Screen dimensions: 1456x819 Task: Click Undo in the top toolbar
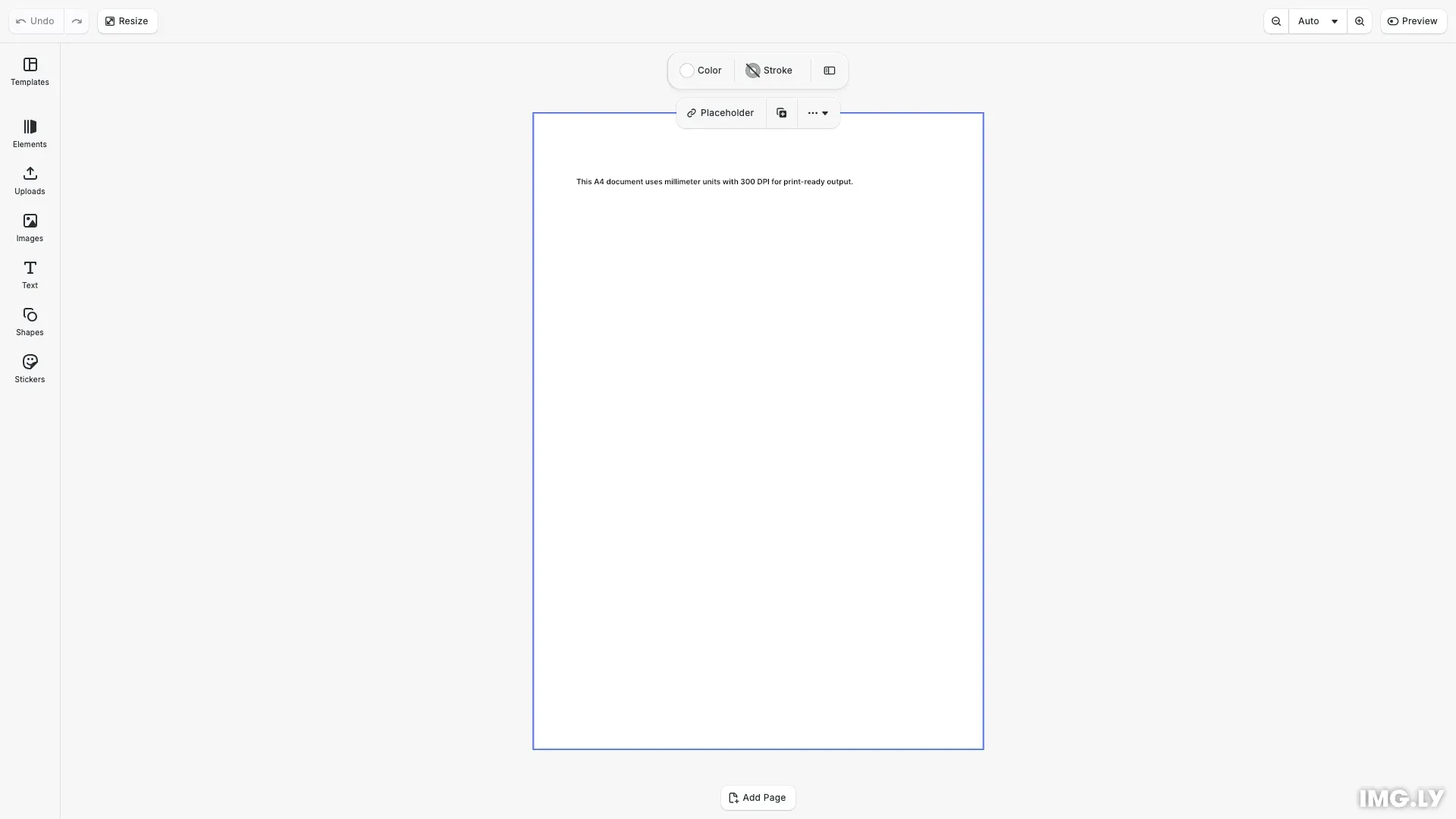[34, 20]
